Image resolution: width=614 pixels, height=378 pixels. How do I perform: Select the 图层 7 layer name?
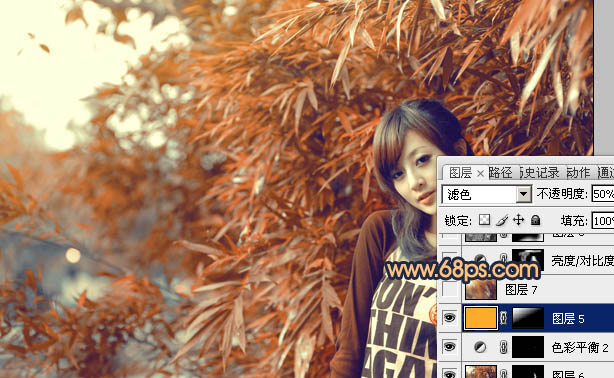(x=521, y=290)
